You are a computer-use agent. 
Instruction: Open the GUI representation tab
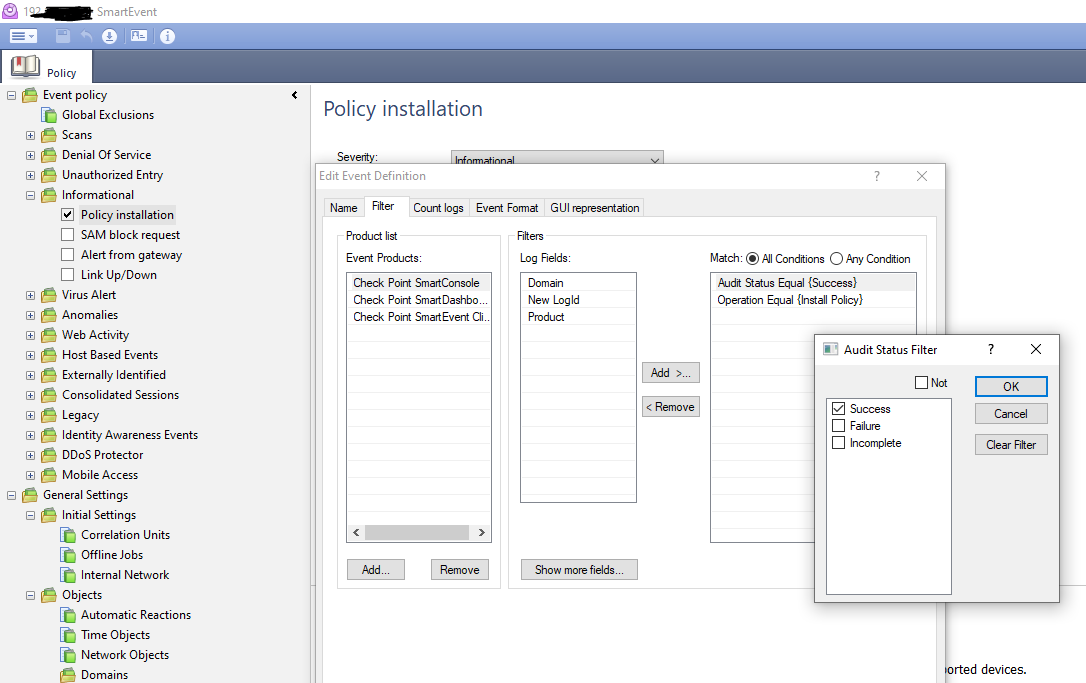tap(594, 208)
